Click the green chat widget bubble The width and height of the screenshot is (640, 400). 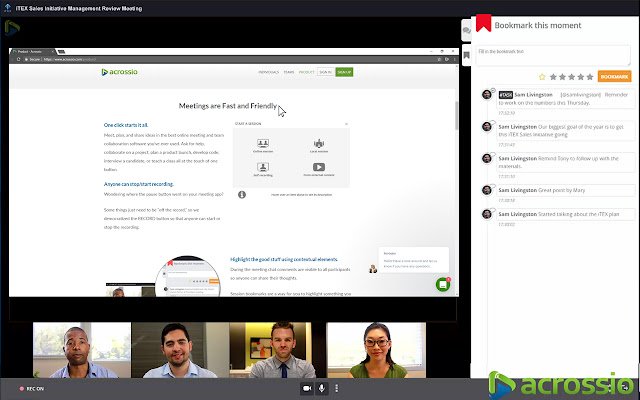443,284
